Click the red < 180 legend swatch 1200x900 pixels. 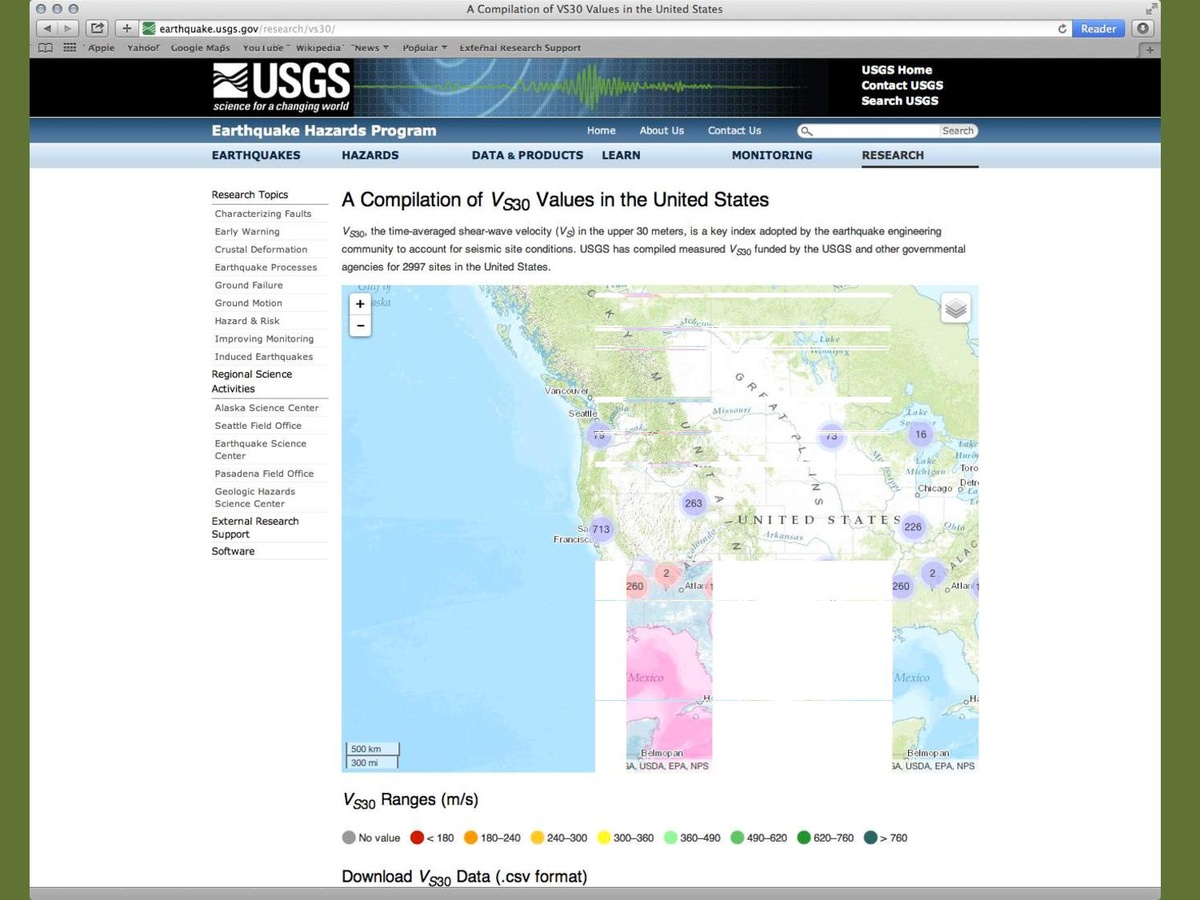[418, 838]
